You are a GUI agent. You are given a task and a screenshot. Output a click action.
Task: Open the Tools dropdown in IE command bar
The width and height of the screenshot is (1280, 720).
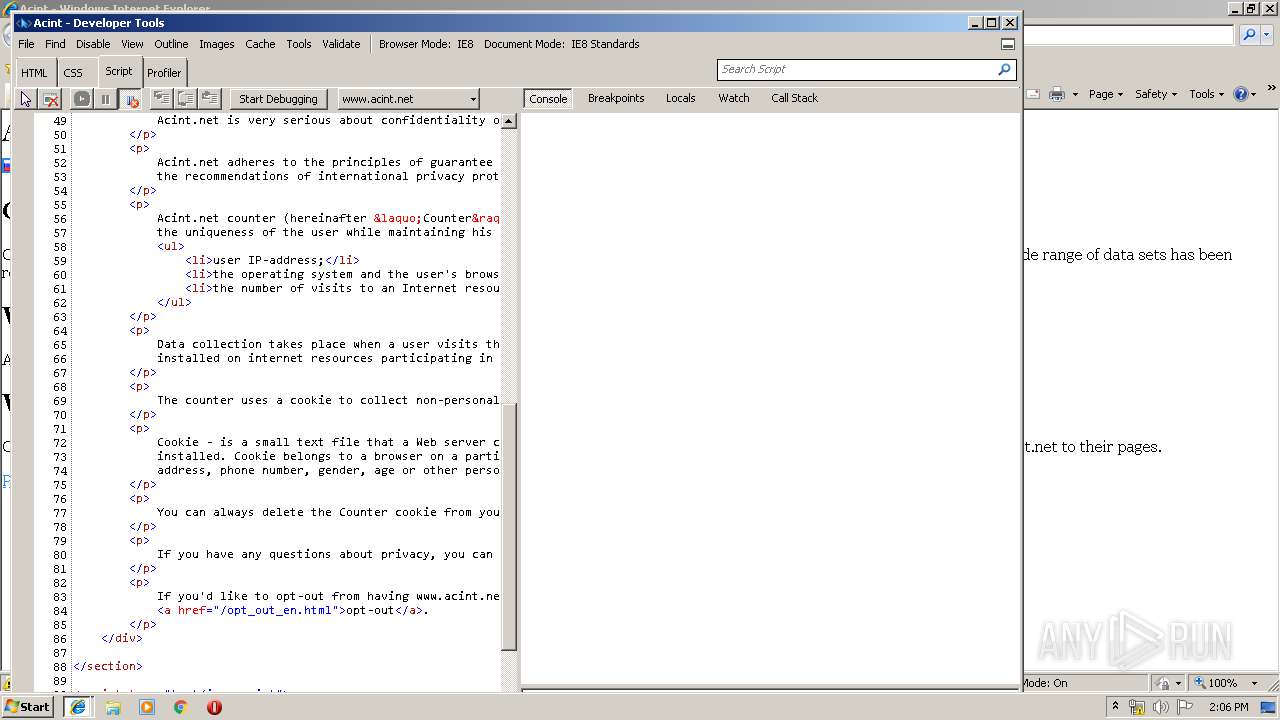(x=1206, y=94)
